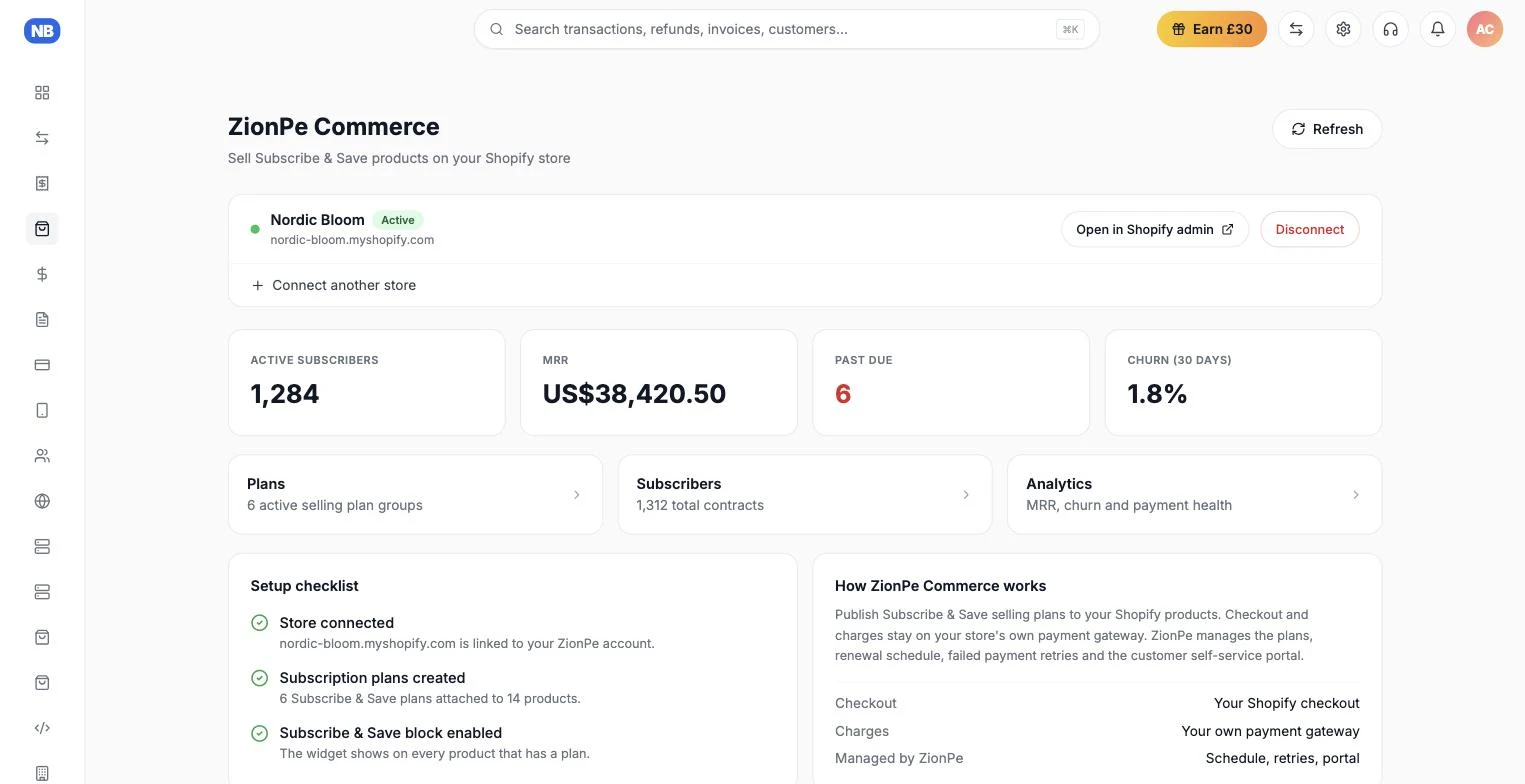The image size is (1525, 784).
Task: Open the dashboard grid icon in sidebar
Action: 42,93
